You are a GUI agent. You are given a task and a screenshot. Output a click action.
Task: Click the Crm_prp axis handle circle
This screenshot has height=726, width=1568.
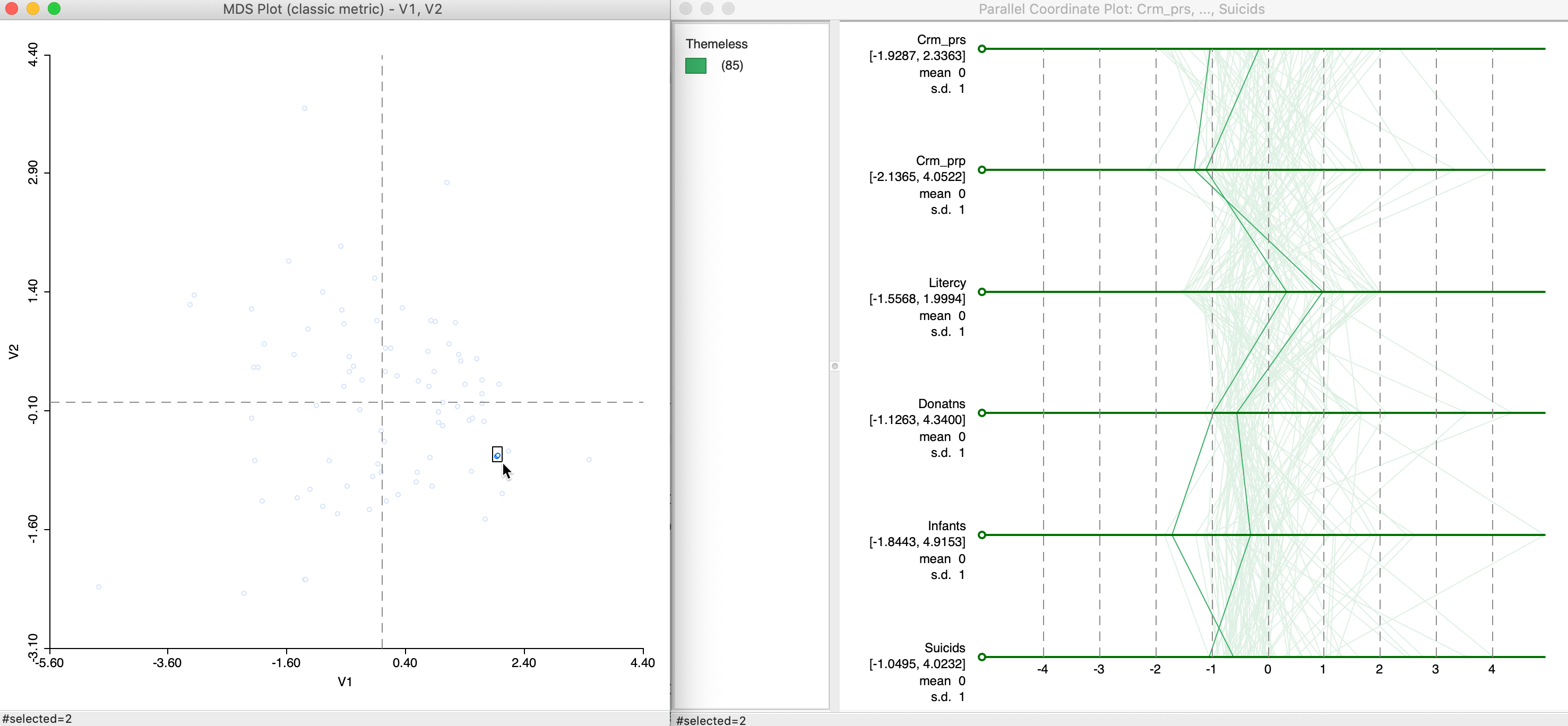[x=982, y=170]
